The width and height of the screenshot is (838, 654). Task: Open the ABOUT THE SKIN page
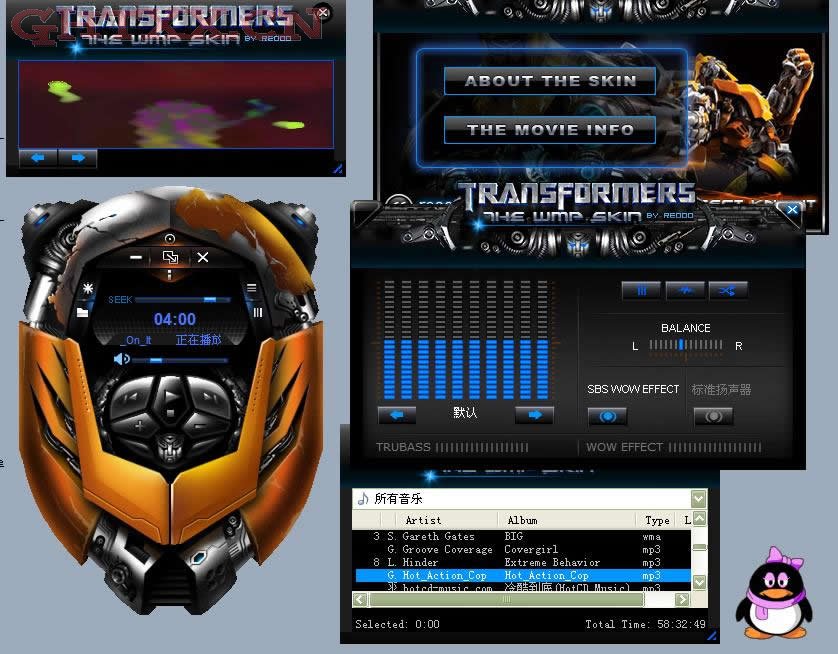[x=549, y=81]
